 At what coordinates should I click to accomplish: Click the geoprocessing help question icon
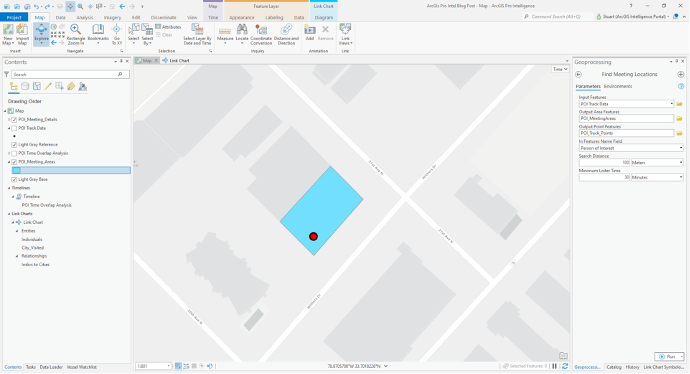(x=681, y=87)
